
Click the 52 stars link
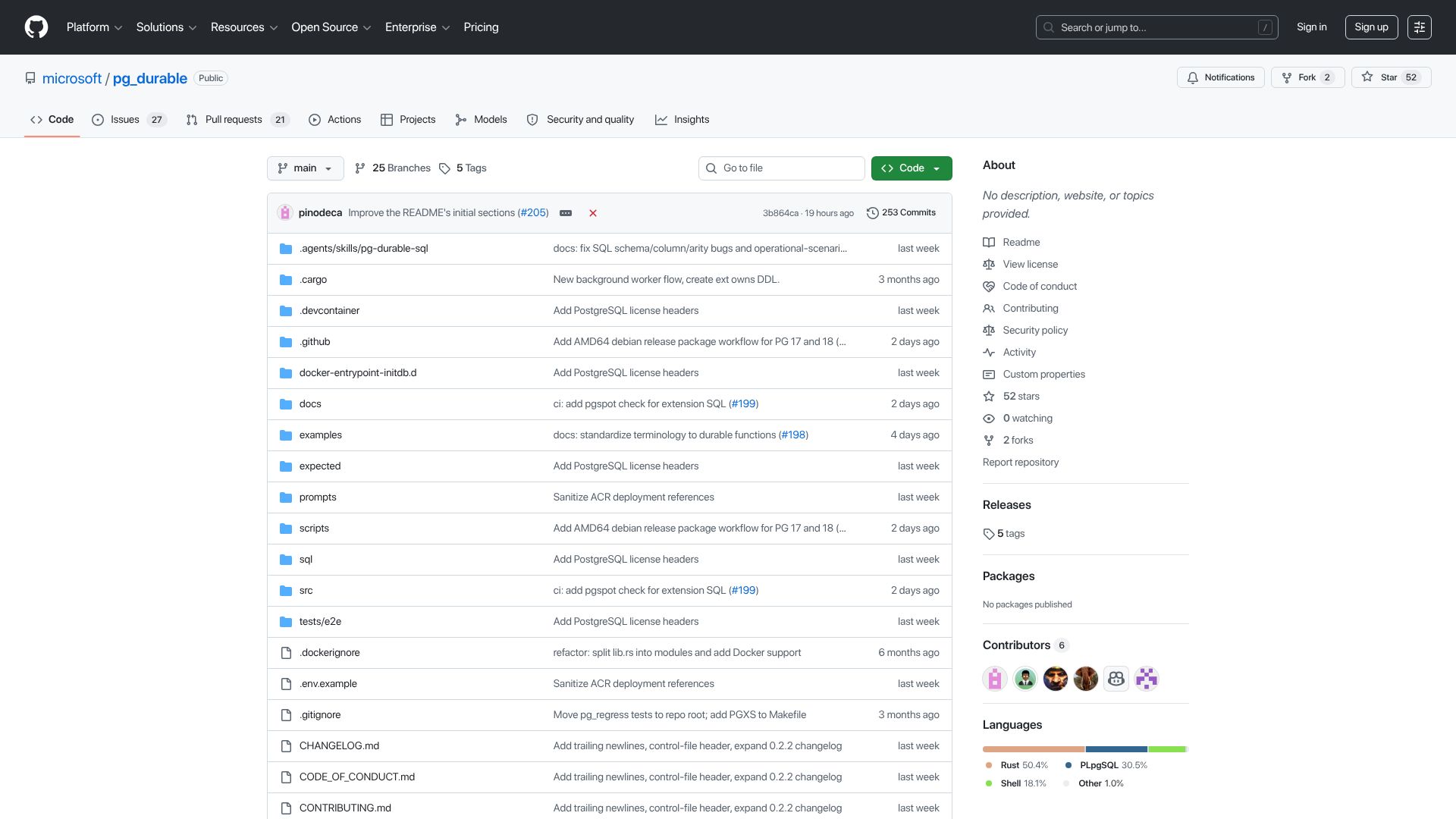tap(1012, 397)
